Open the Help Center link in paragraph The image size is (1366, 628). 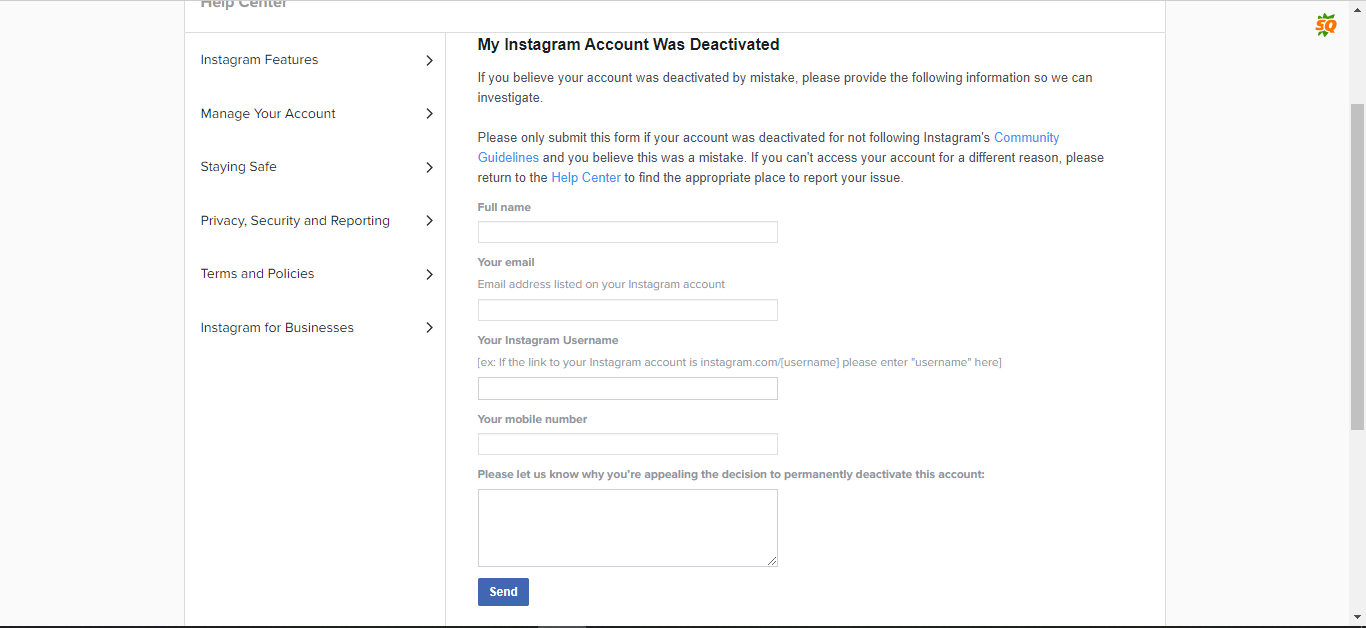pos(586,178)
